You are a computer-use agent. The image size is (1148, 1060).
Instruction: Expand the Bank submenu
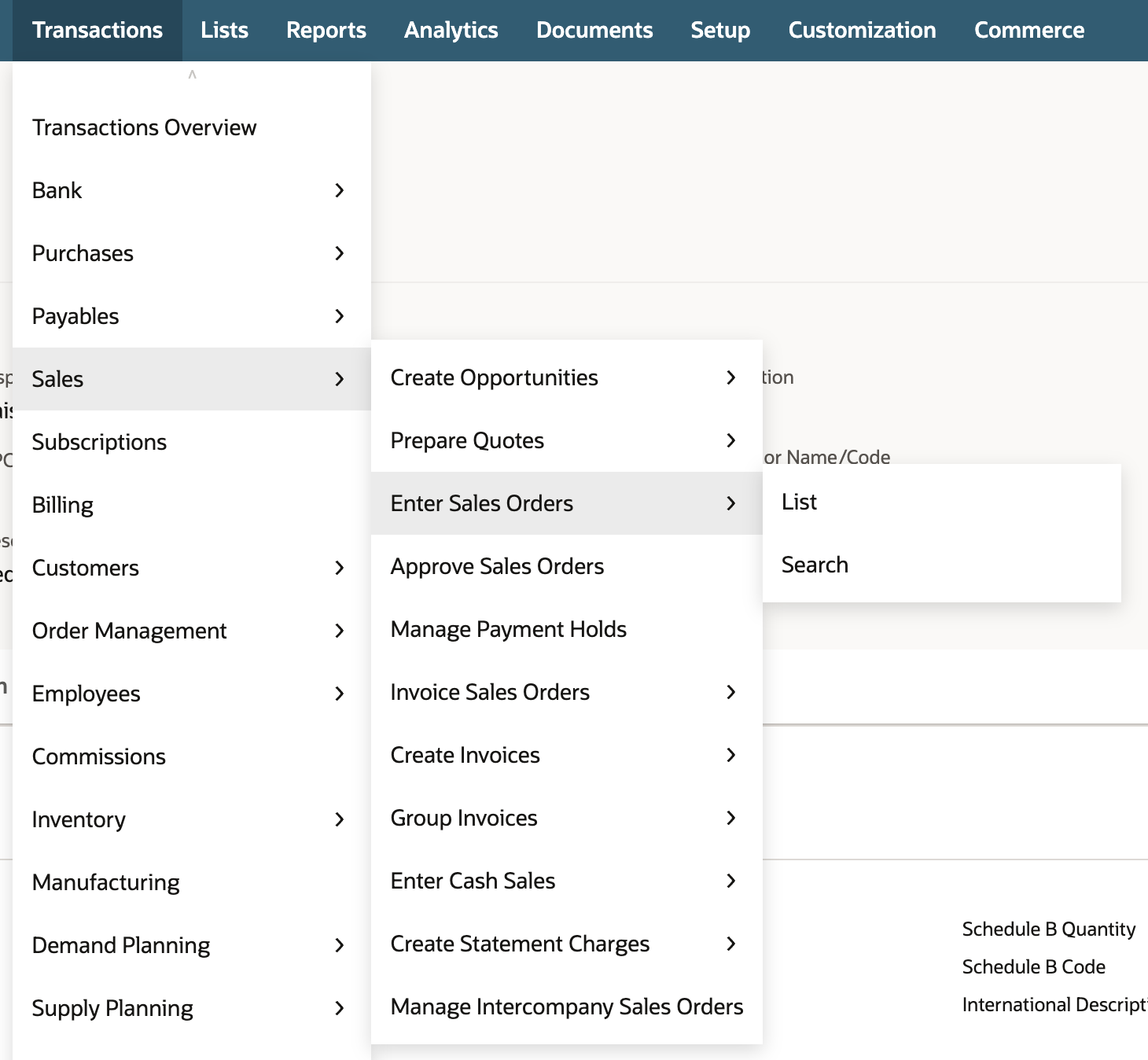192,190
